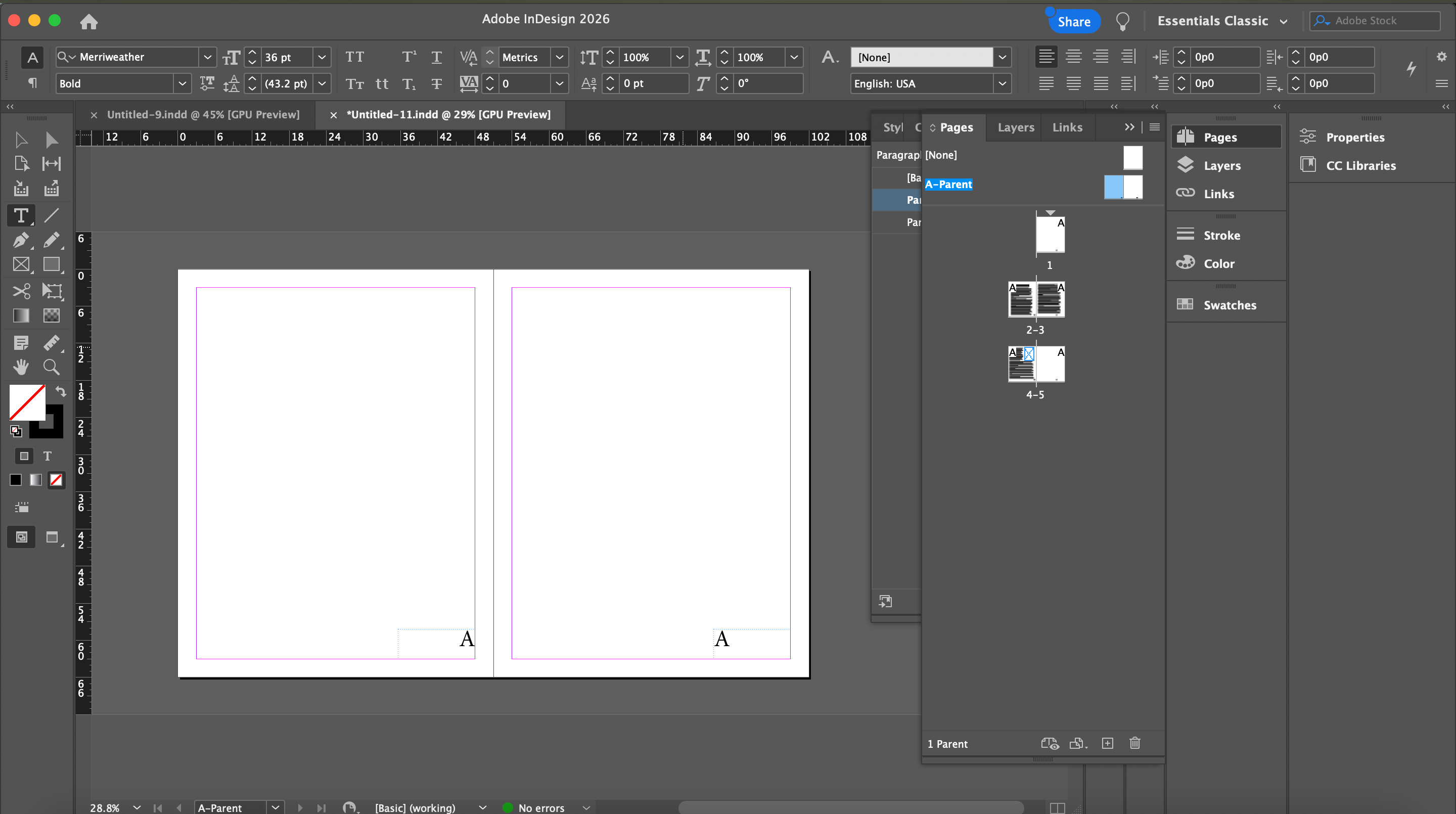1456x814 pixels.
Task: Click the Share button
Action: pyautogui.click(x=1073, y=21)
